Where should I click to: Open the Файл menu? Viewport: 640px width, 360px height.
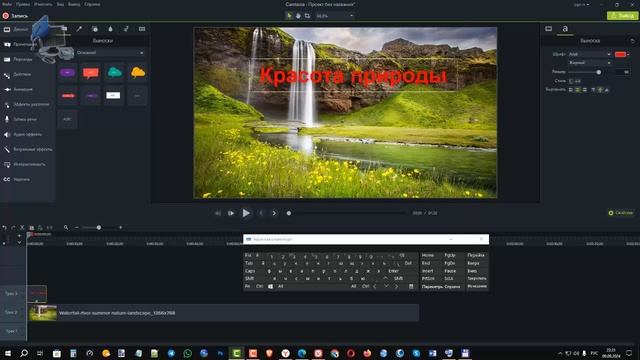7,4
